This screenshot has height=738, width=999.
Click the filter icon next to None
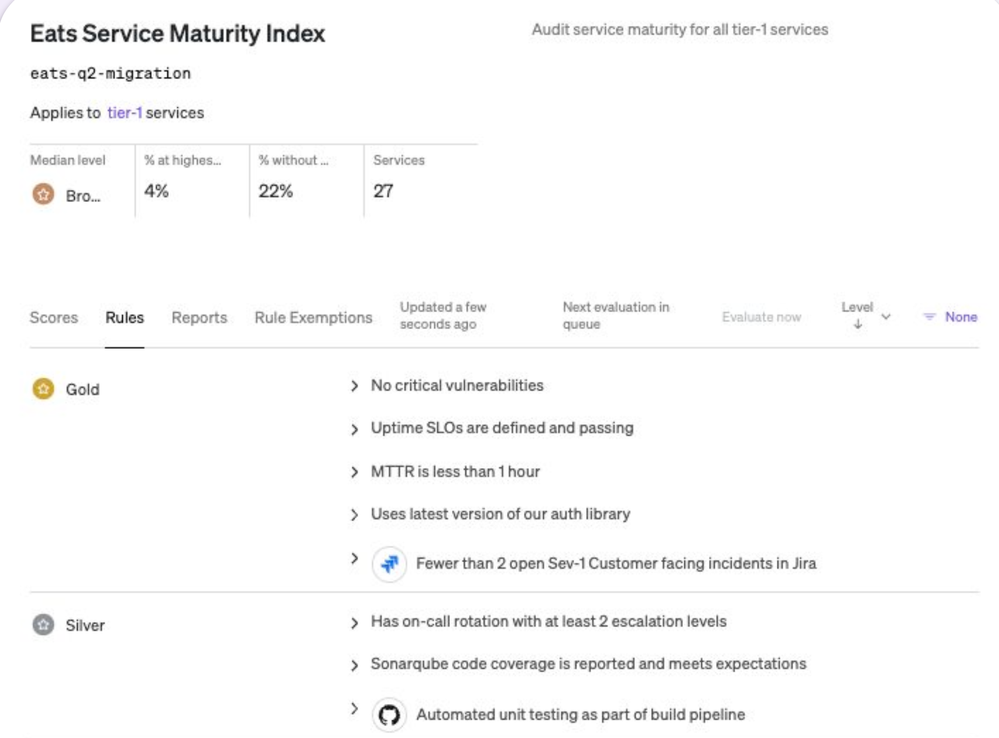(929, 317)
